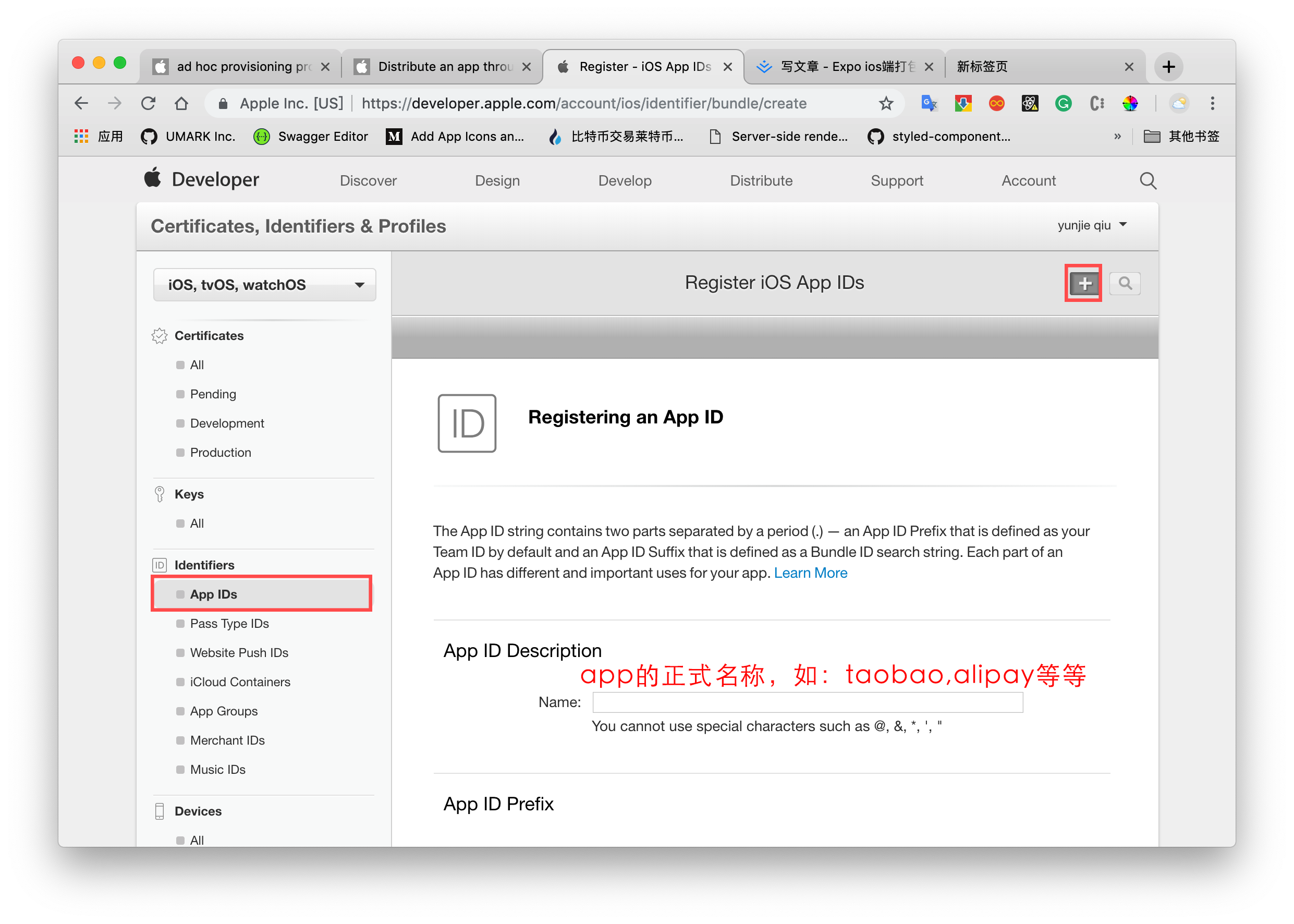Open the Chrome three-dot menu
The image size is (1294, 924).
pyautogui.click(x=1212, y=104)
